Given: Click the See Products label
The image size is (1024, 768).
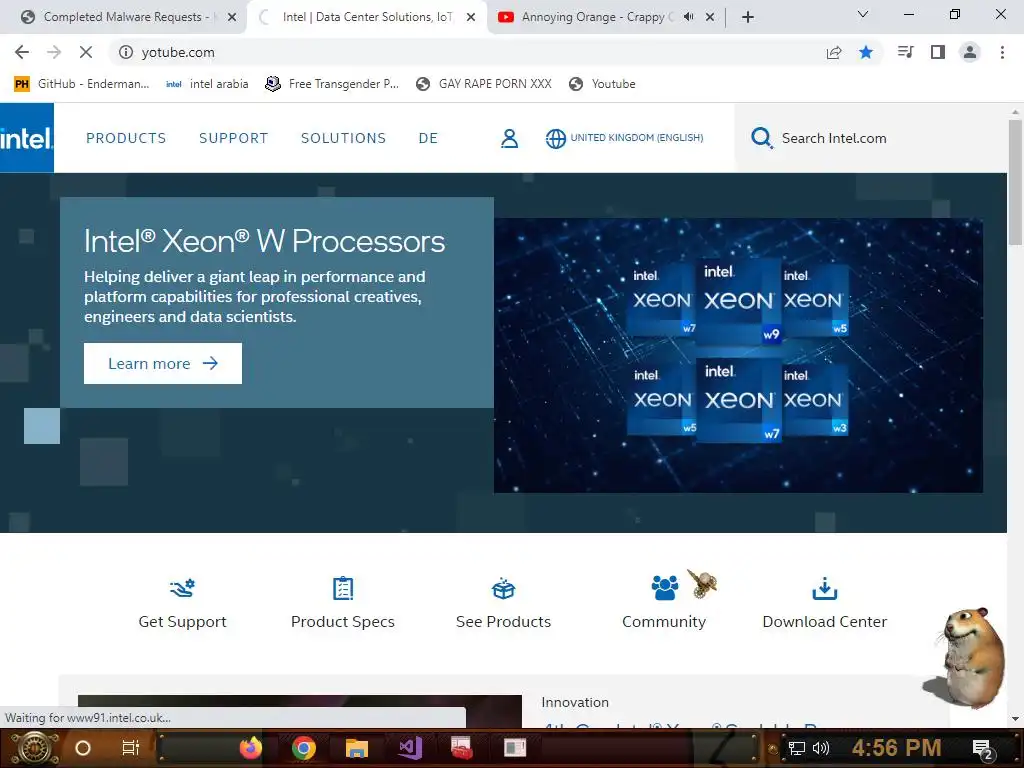Looking at the screenshot, I should coord(504,622).
